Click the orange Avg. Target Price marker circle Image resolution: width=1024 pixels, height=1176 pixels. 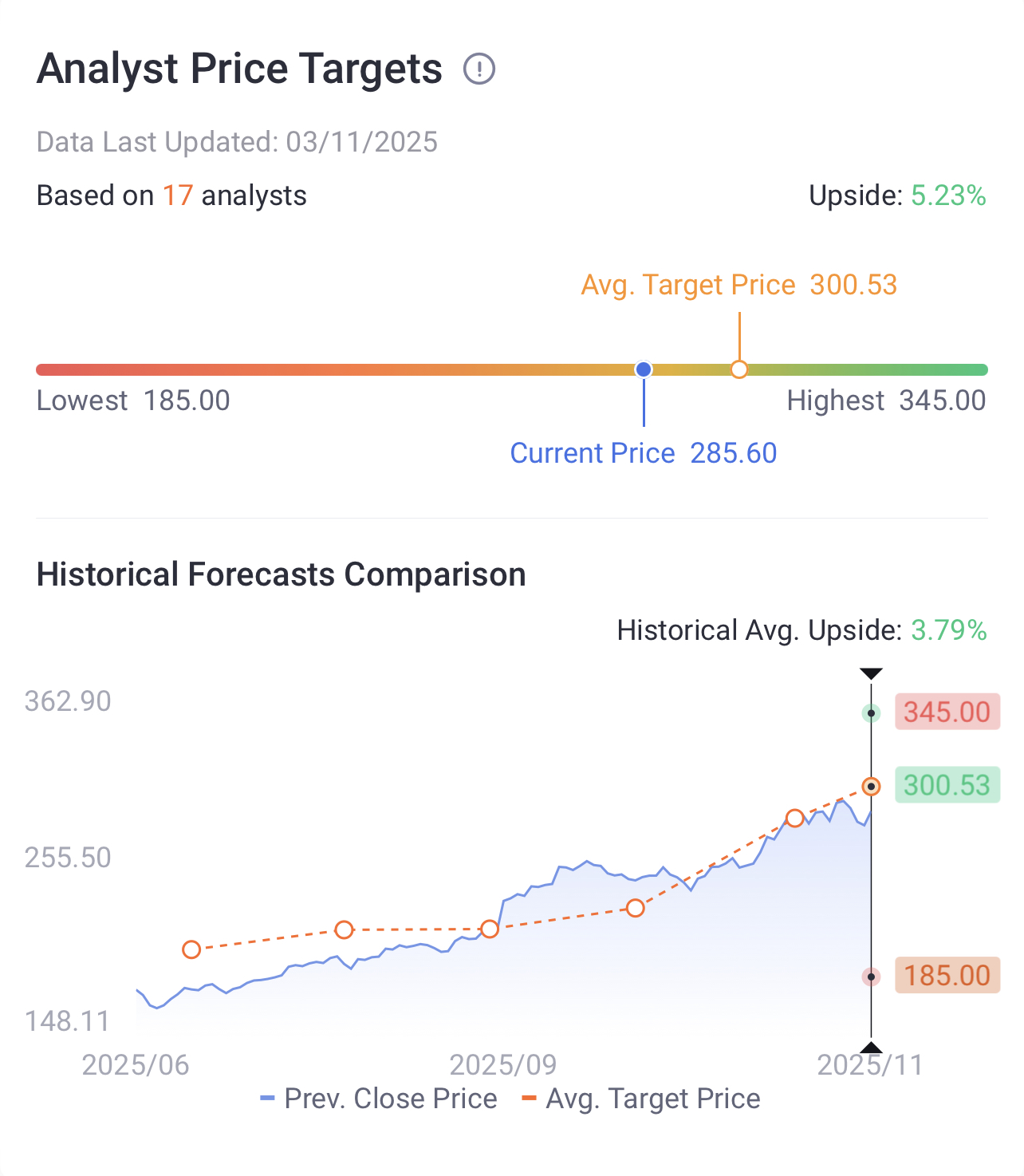tap(739, 369)
